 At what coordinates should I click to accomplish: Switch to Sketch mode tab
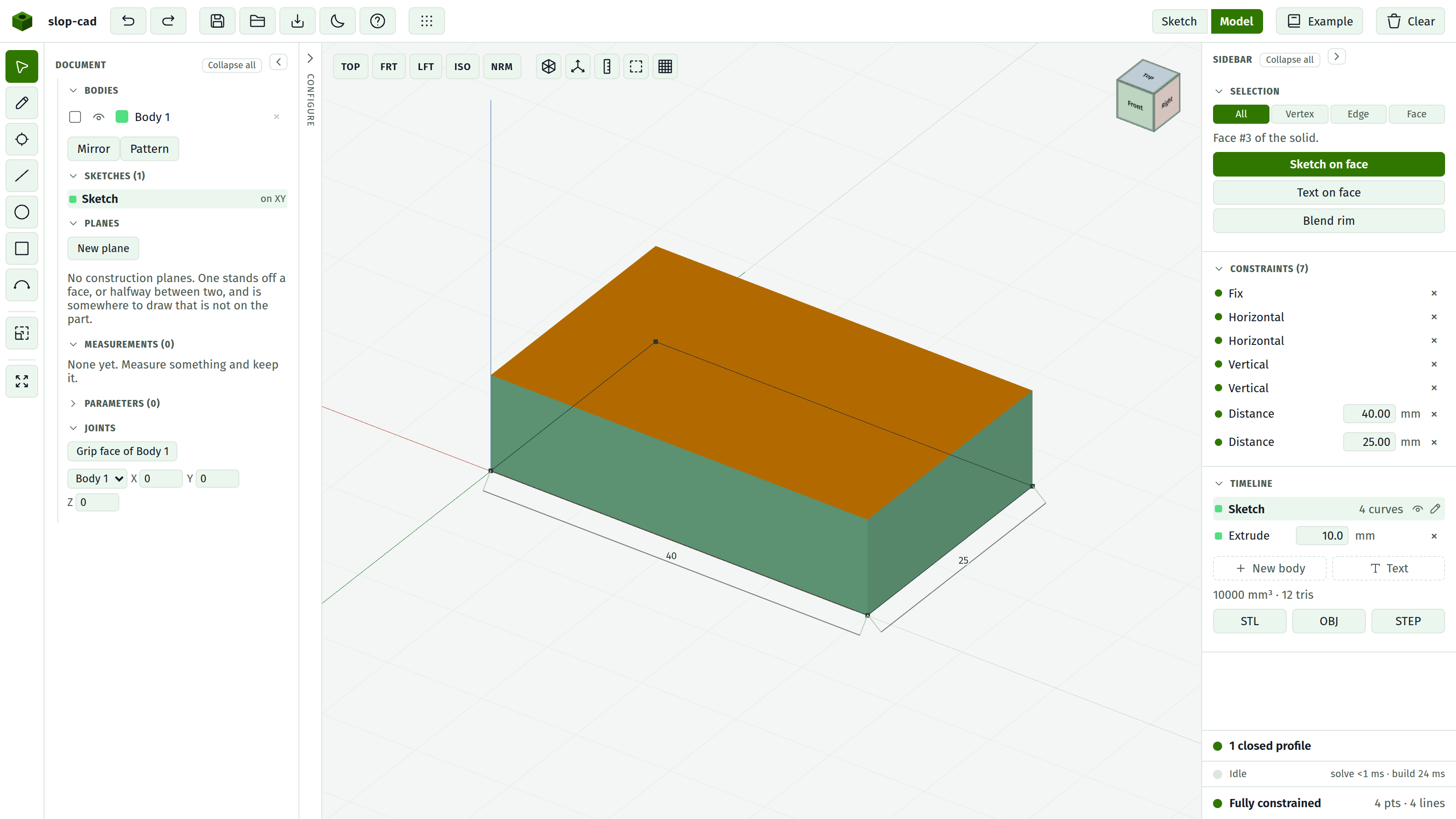(1180, 21)
